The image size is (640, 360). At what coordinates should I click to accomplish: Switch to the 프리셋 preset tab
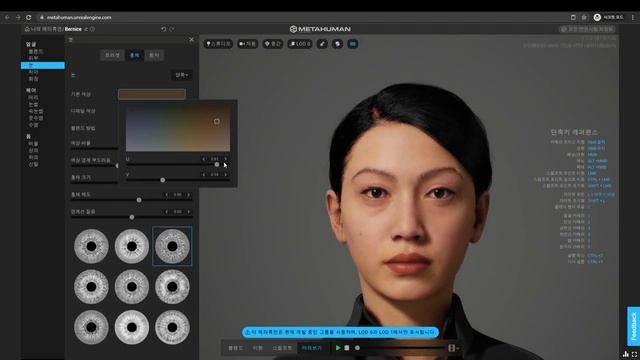point(112,55)
